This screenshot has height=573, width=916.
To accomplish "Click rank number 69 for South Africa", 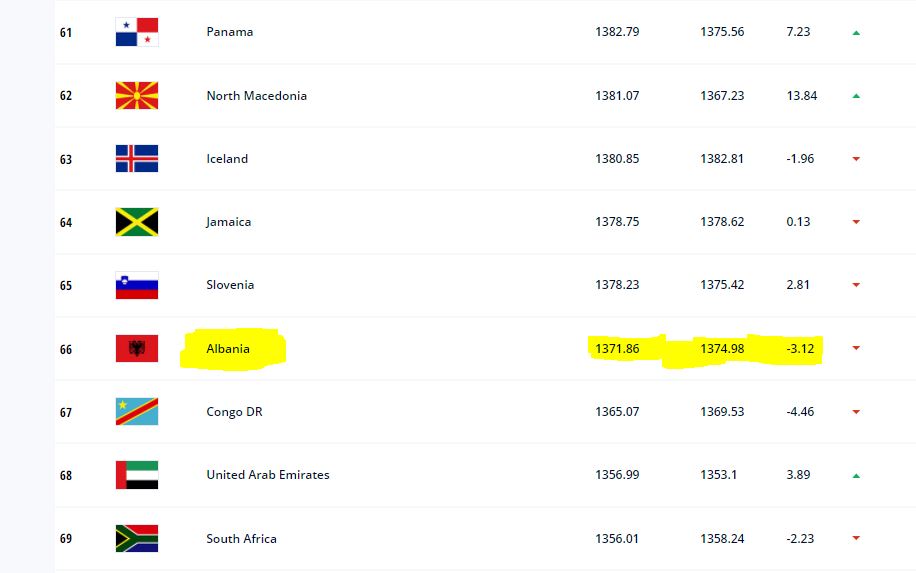I will [x=66, y=539].
